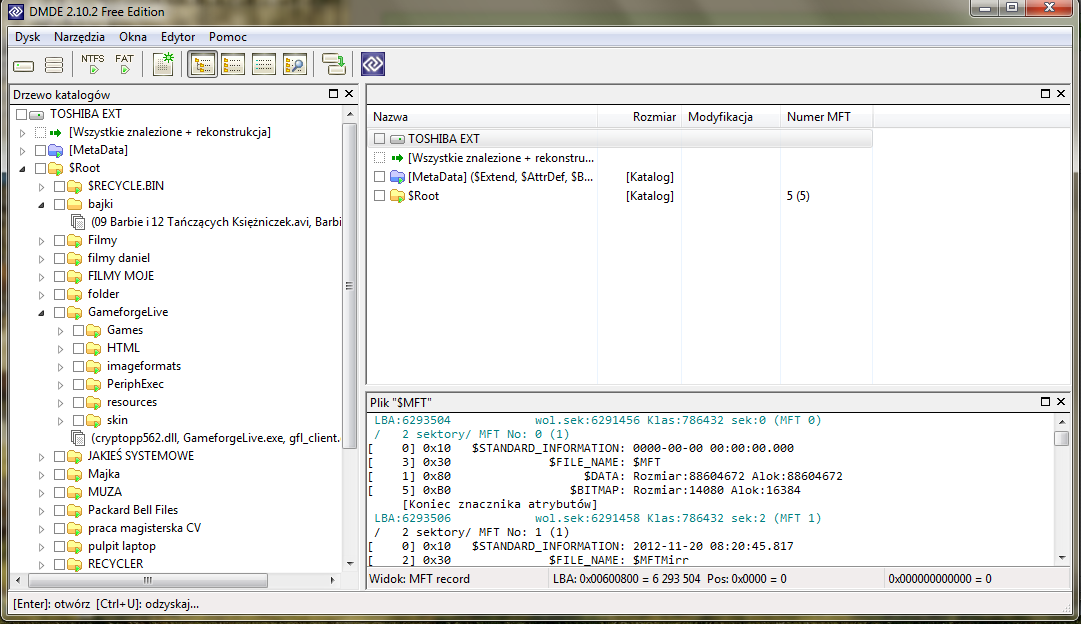Tick the GameforgeLive folder checkbox
The height and width of the screenshot is (624, 1081).
click(x=59, y=312)
